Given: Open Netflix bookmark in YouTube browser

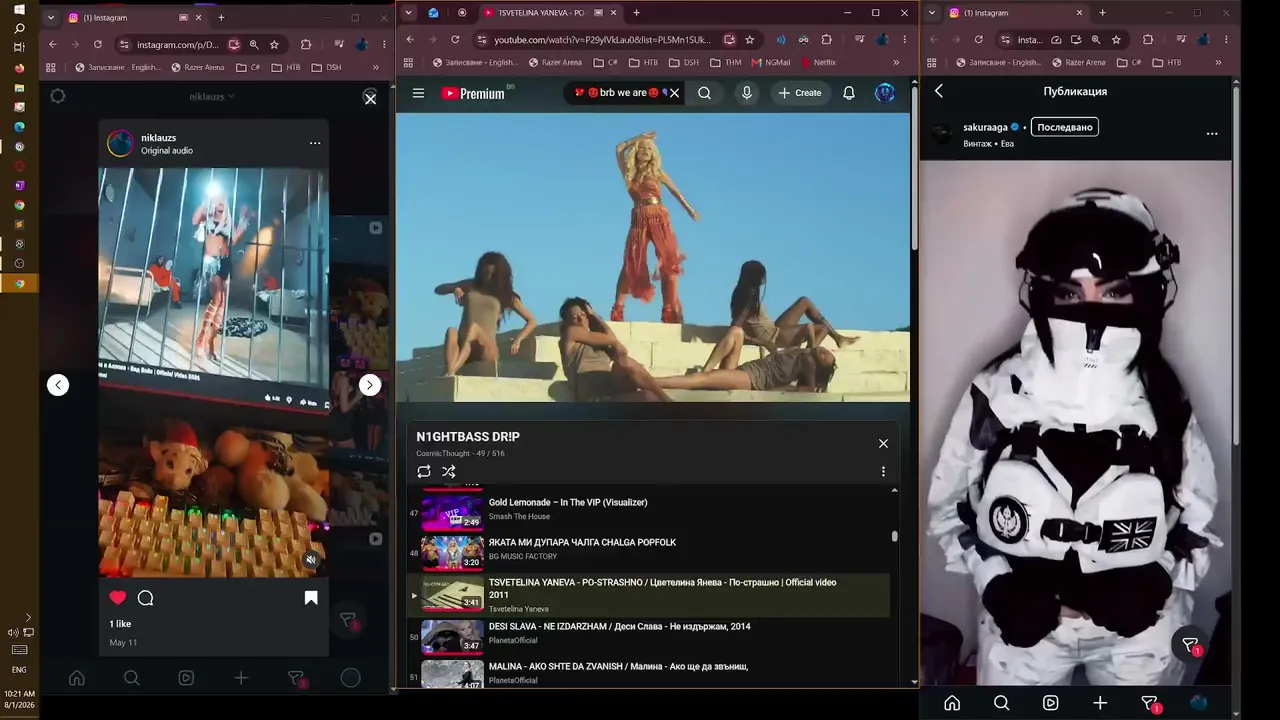Looking at the screenshot, I should [818, 62].
